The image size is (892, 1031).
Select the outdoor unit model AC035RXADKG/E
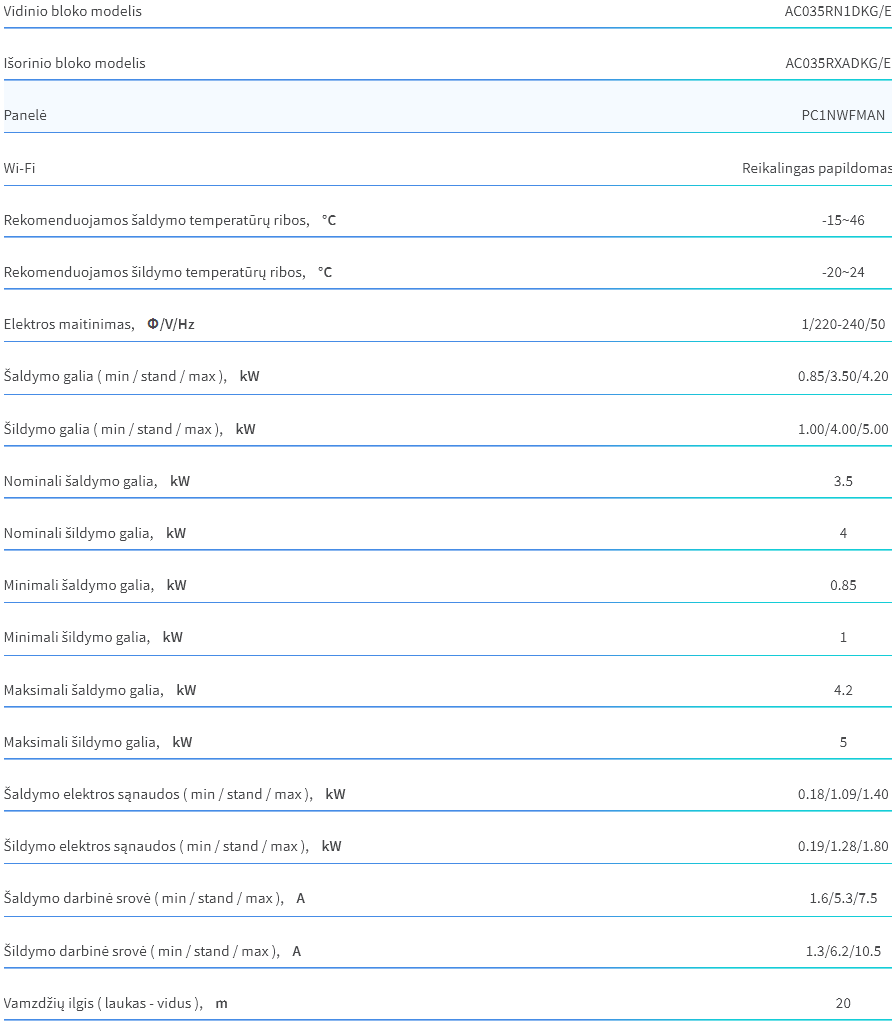[x=838, y=63]
